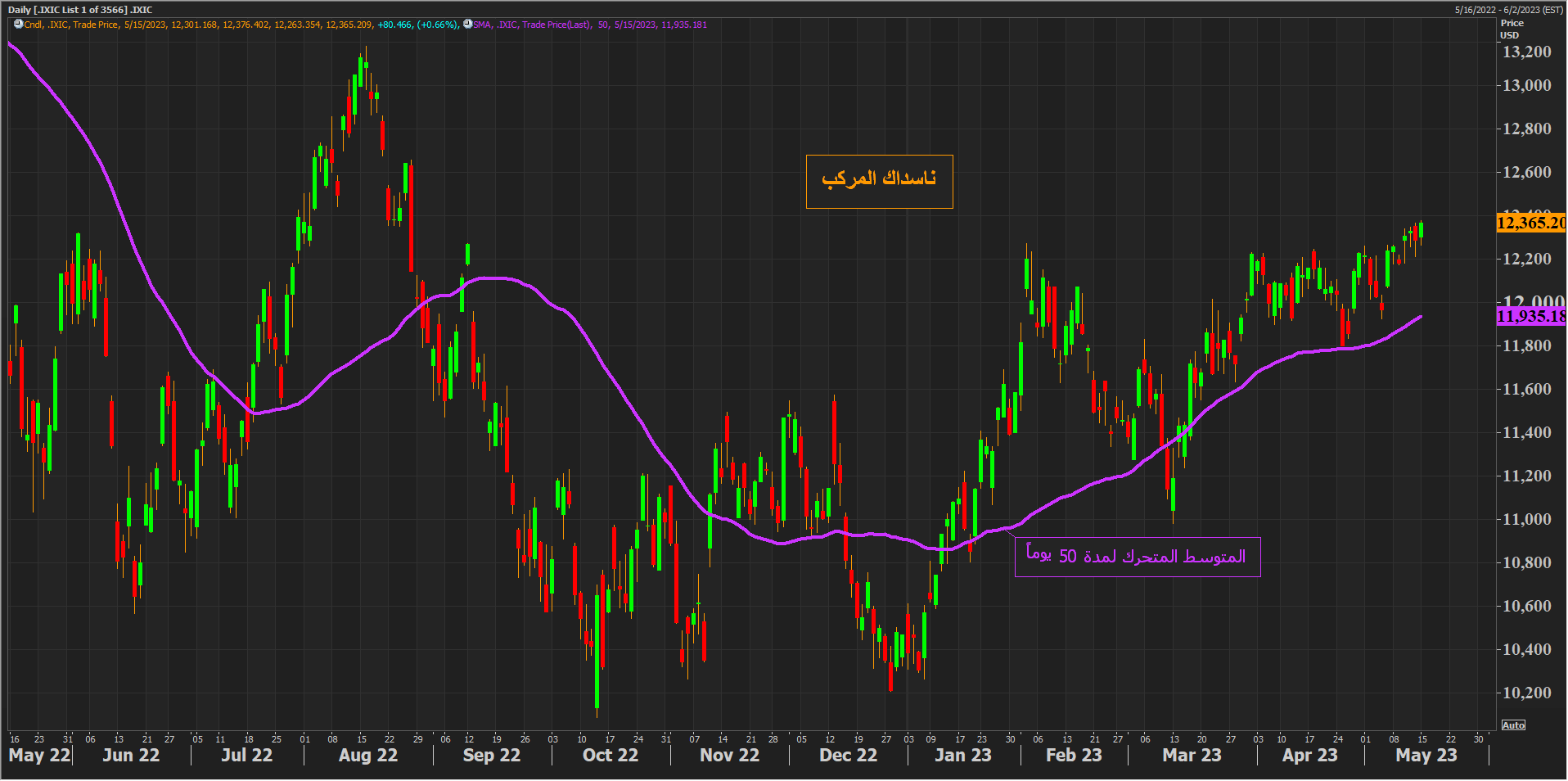Click the SMA .IXIC Trade Price(Last) legend text
Screen dimensions: 1568x781
(x=532, y=25)
